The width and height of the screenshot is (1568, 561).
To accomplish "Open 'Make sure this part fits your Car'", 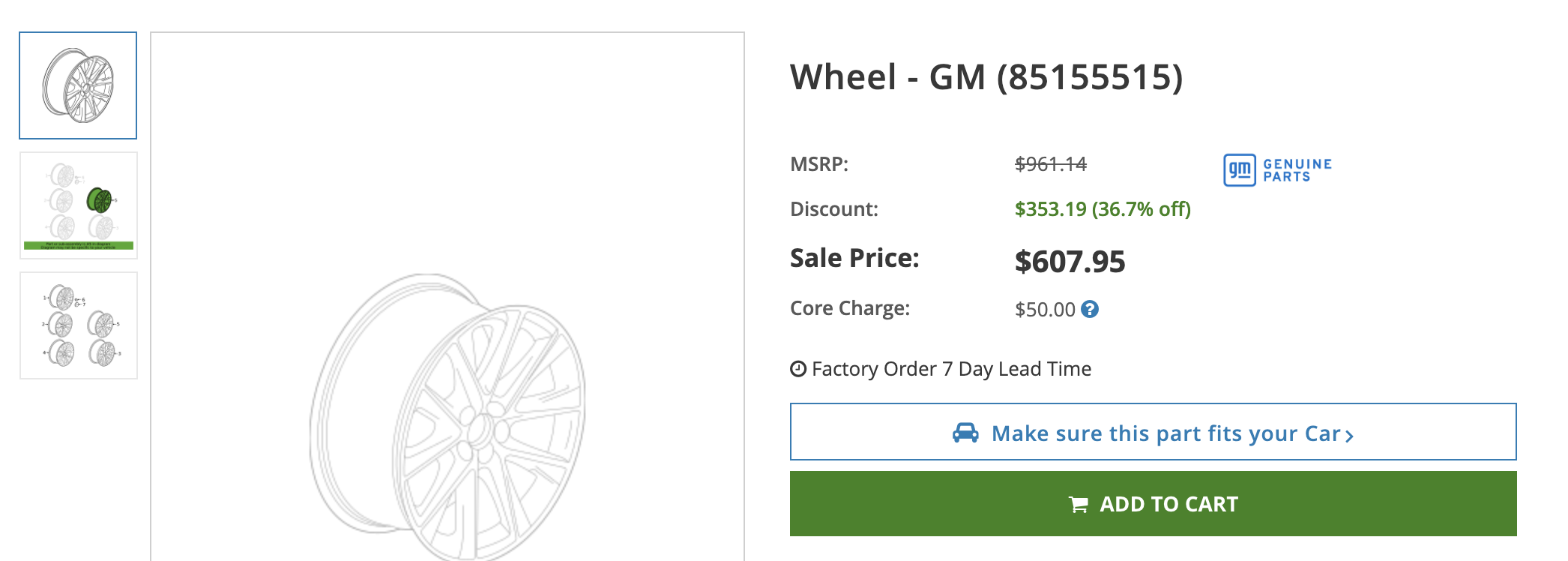I will point(1165,433).
